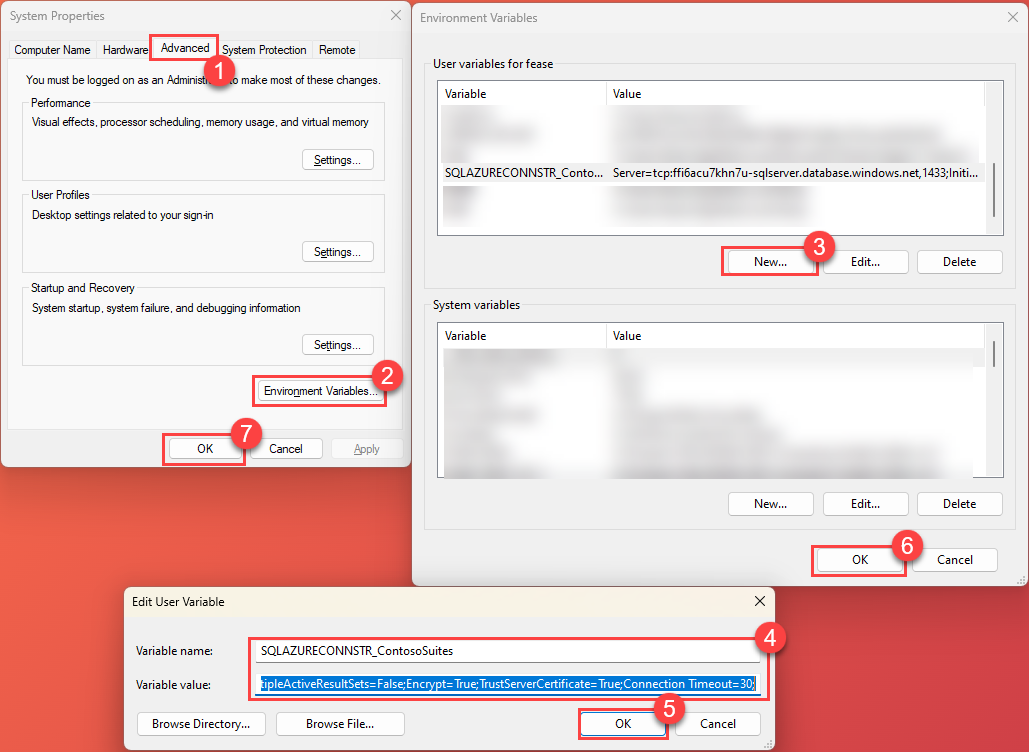Open User Profiles Settings
Screen dimensions: 1029x752
(337, 251)
